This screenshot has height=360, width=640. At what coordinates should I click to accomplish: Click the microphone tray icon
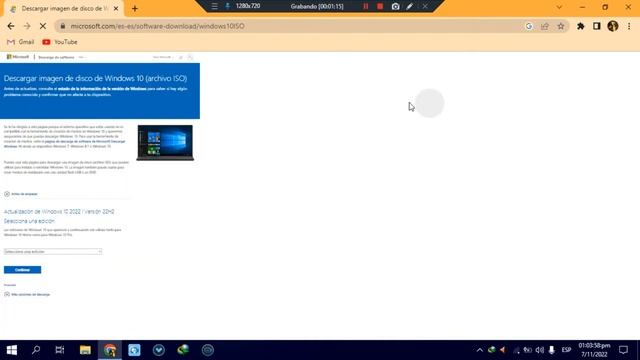551,350
